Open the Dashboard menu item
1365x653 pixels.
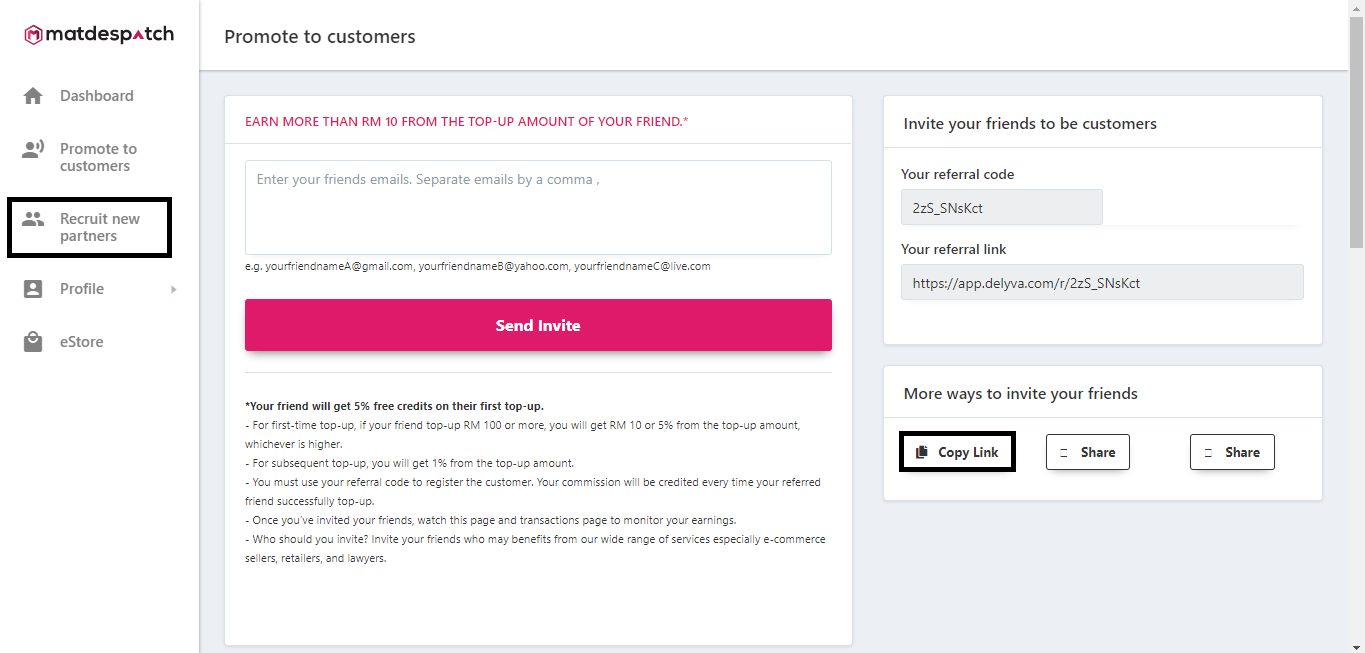99,96
